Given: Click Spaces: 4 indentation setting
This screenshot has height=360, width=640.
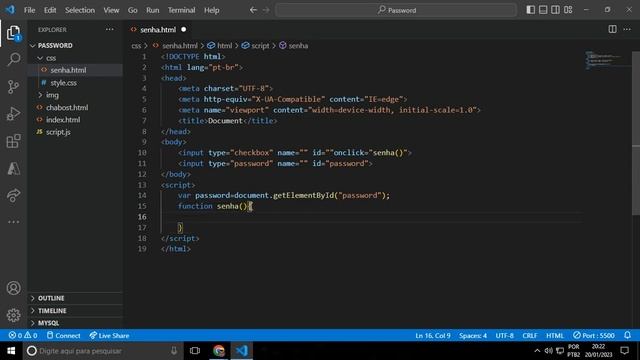Looking at the screenshot, I should click(473, 336).
